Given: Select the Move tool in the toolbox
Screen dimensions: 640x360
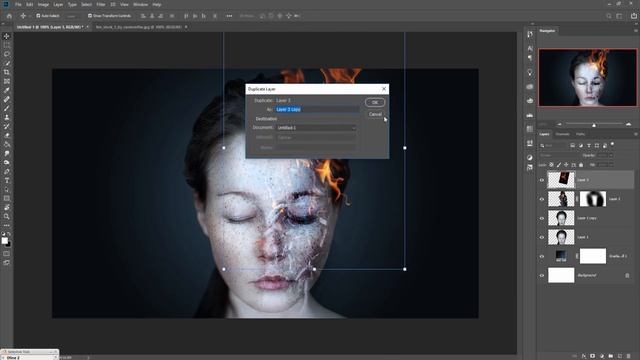Looking at the screenshot, I should click(x=7, y=36).
